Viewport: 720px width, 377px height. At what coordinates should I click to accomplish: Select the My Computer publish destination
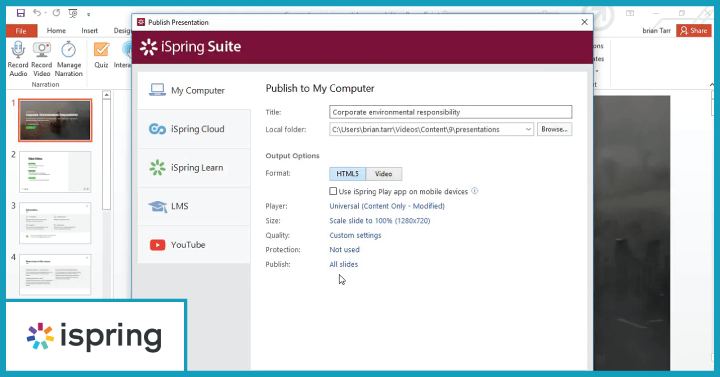[194, 90]
